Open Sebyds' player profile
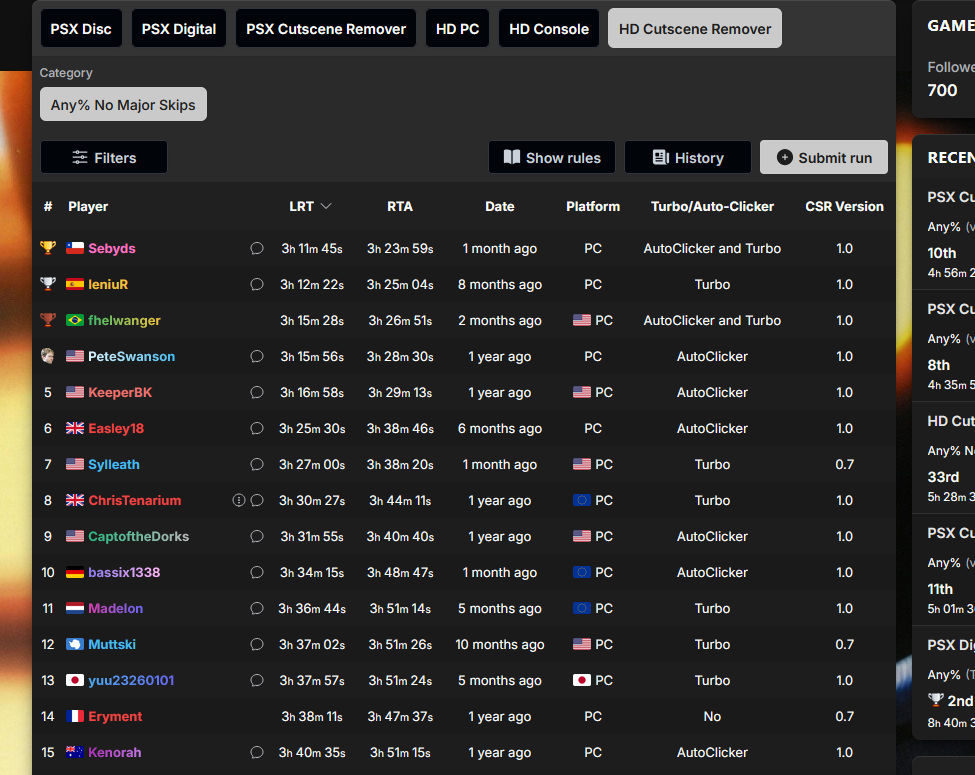The height and width of the screenshot is (775, 975). pyautogui.click(x=112, y=248)
